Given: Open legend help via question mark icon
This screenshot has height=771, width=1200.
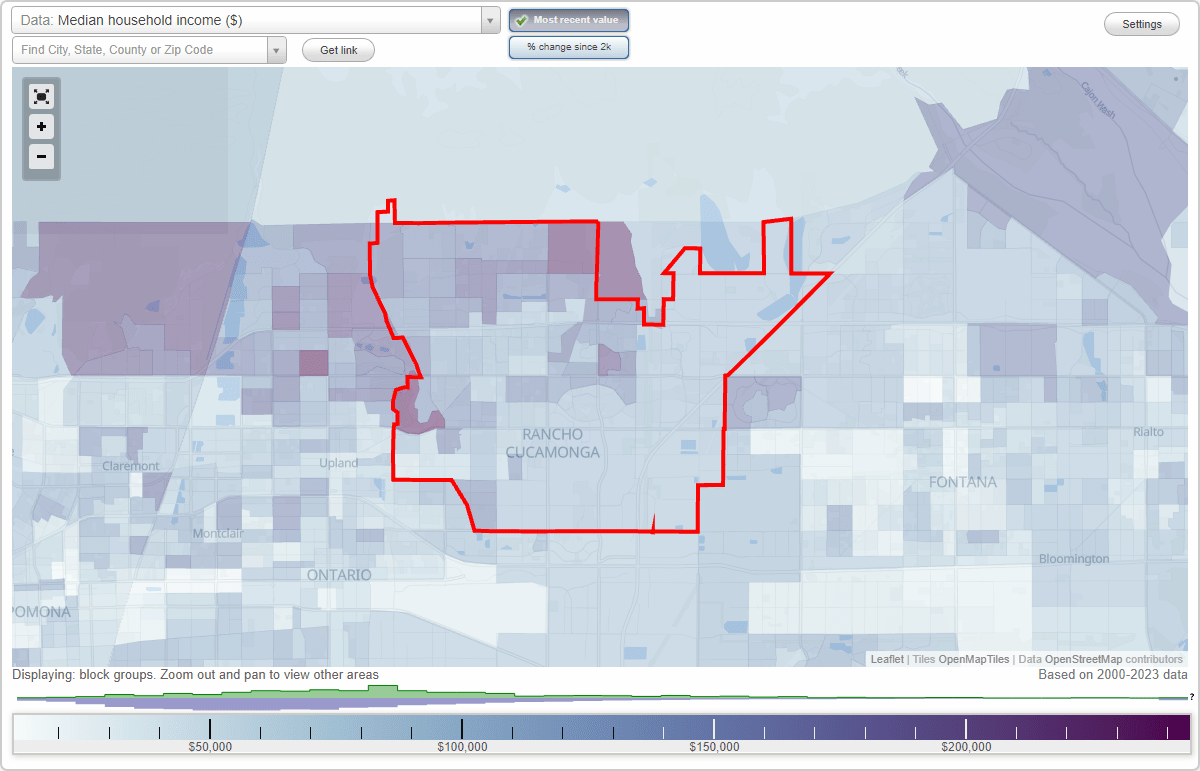Looking at the screenshot, I should 1190,697.
